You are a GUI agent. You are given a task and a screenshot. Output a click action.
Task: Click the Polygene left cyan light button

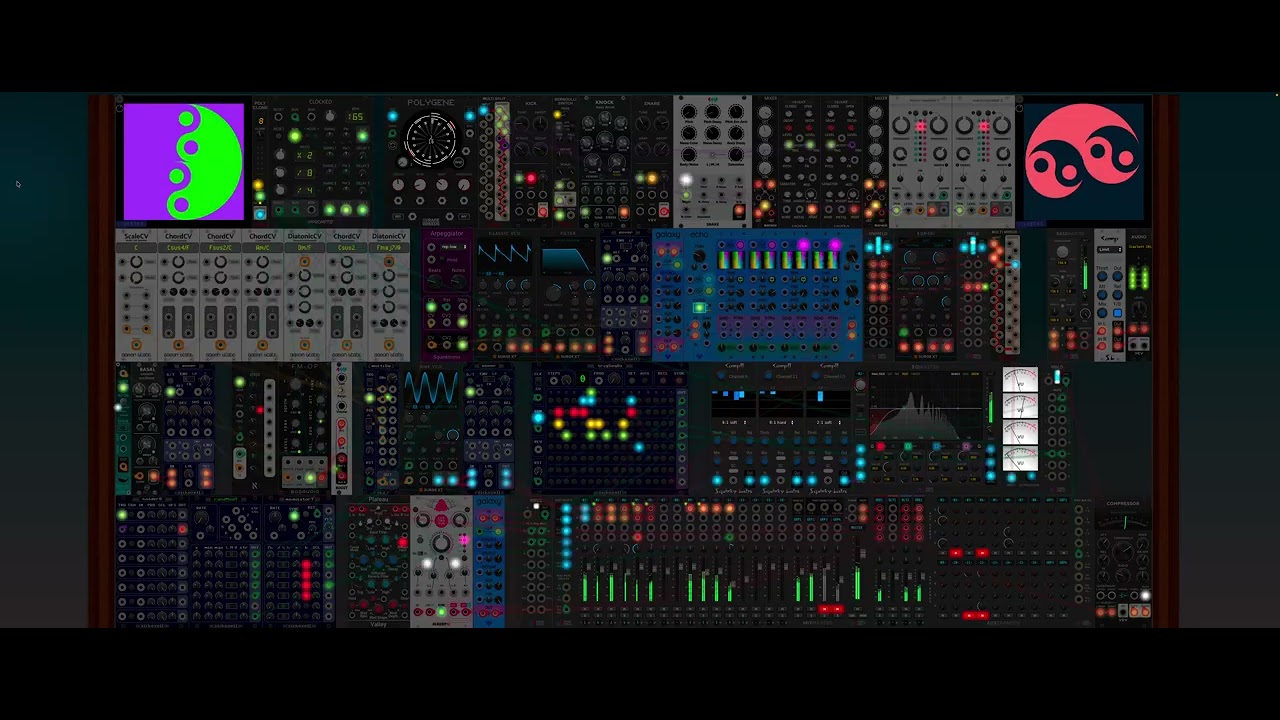pos(392,117)
